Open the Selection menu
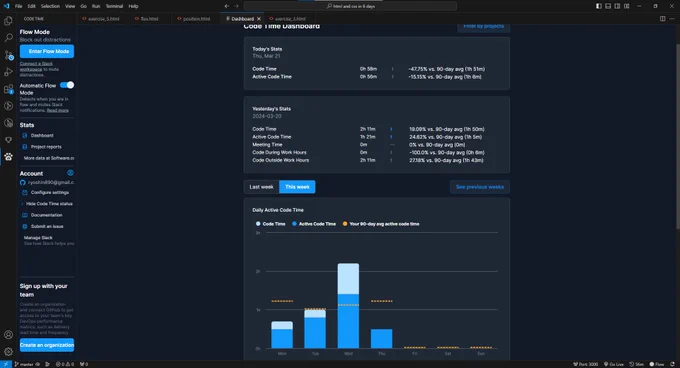 [50, 6]
